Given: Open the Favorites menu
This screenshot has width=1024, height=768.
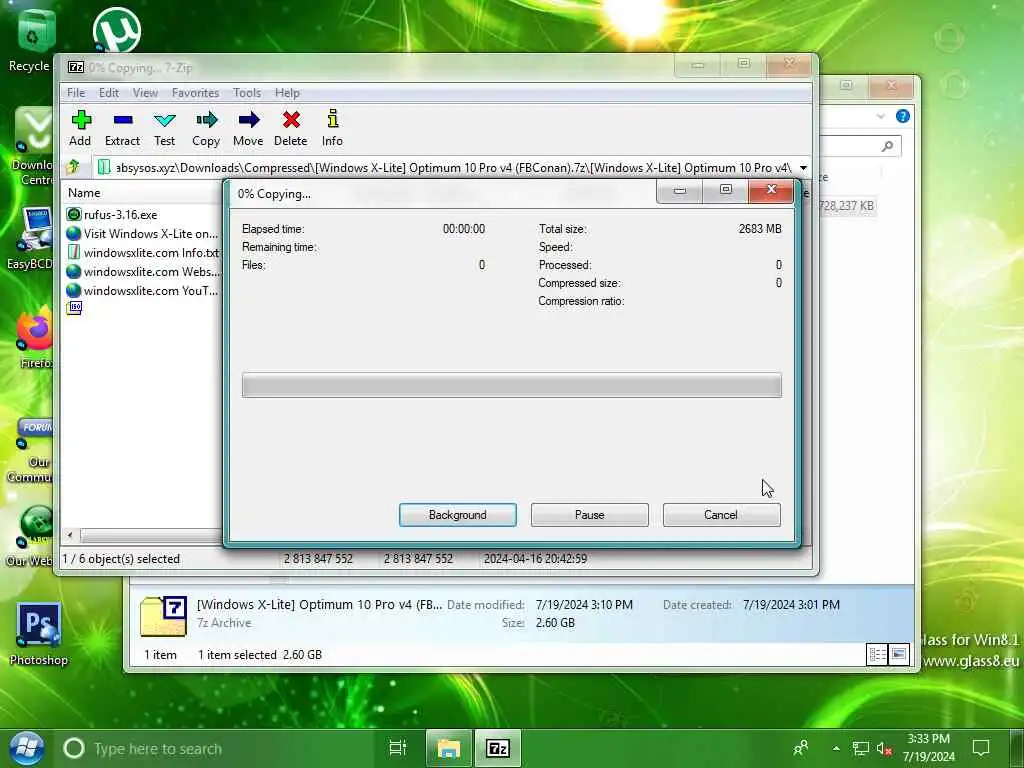Looking at the screenshot, I should tap(195, 93).
